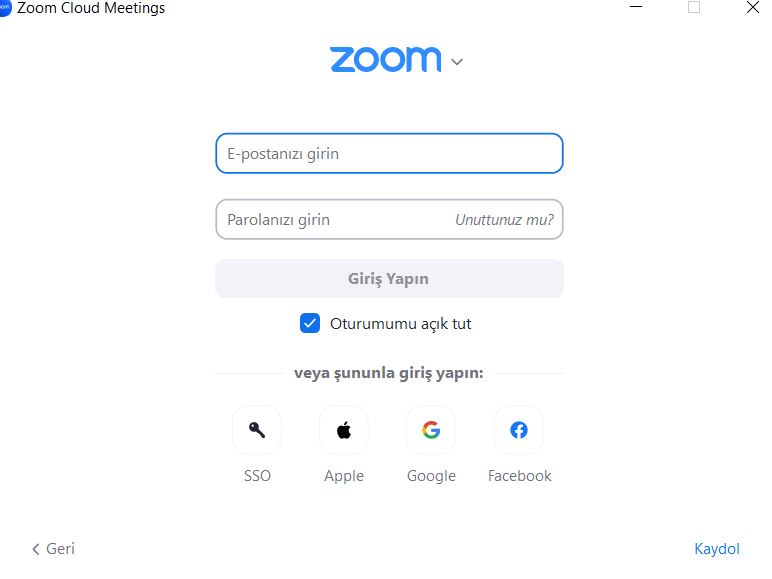Screen dimensions: 772x579
Task: Click the Zoom logo
Action: click(x=386, y=60)
